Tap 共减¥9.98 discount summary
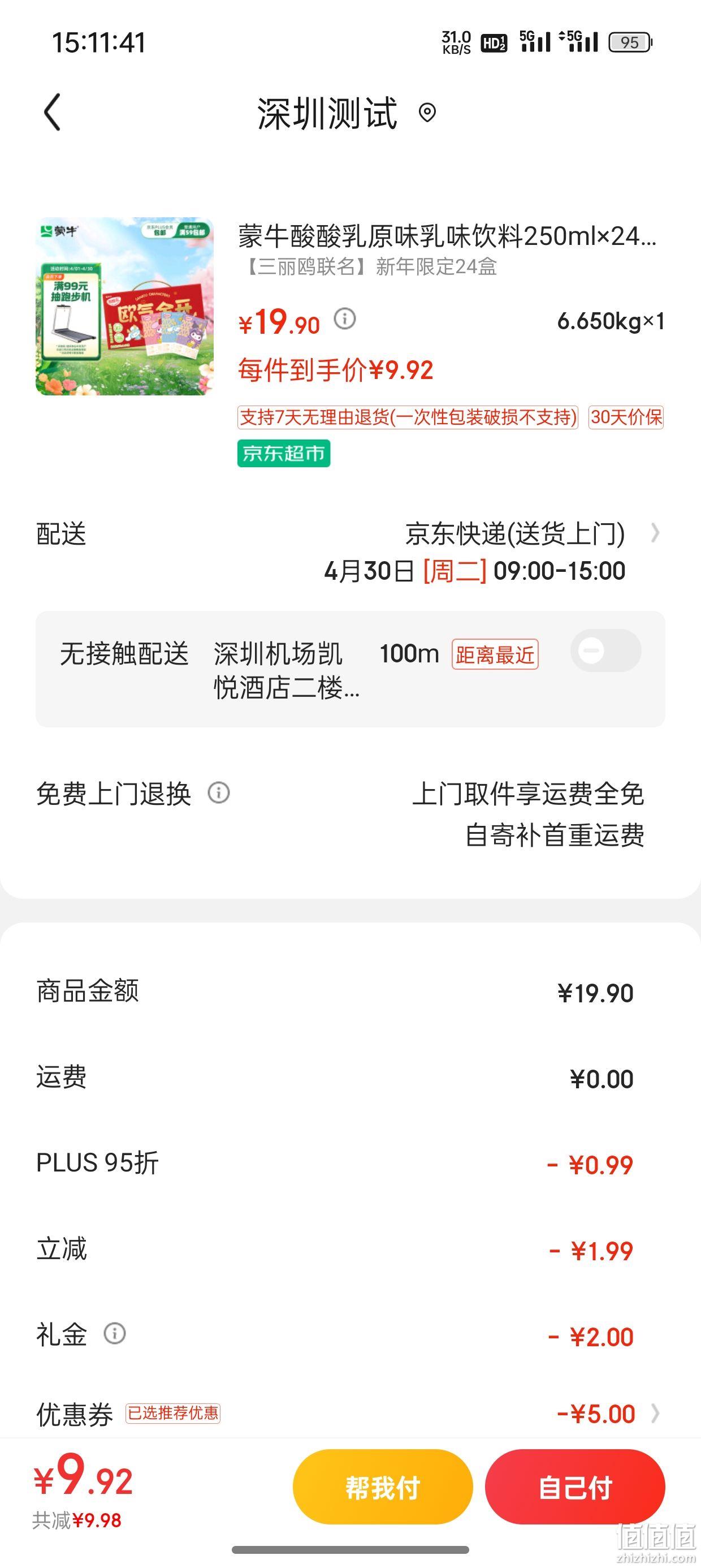The width and height of the screenshot is (701, 1568). point(77,1520)
